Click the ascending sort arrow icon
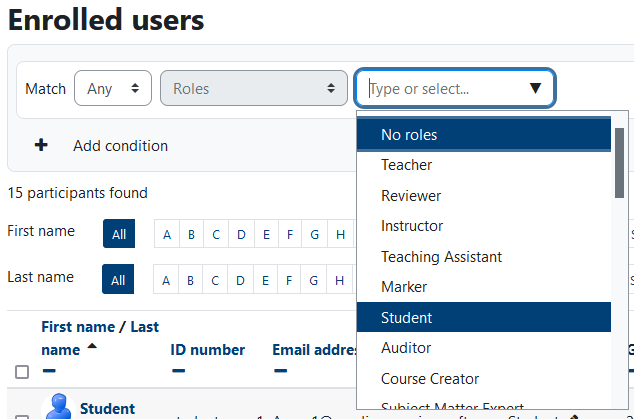The width and height of the screenshot is (634, 419). pyautogui.click(x=92, y=346)
